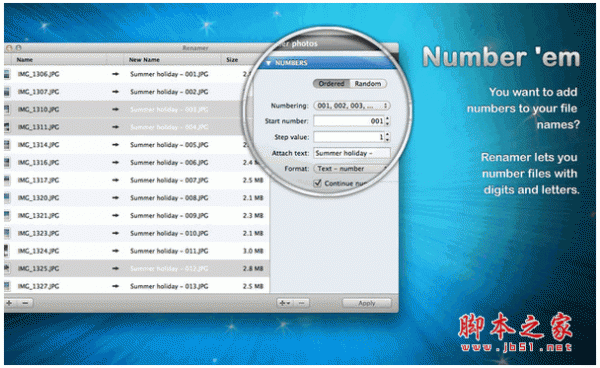Click new name Summer holiday - 011.JPG
This screenshot has height=368, width=600.
[x=169, y=251]
